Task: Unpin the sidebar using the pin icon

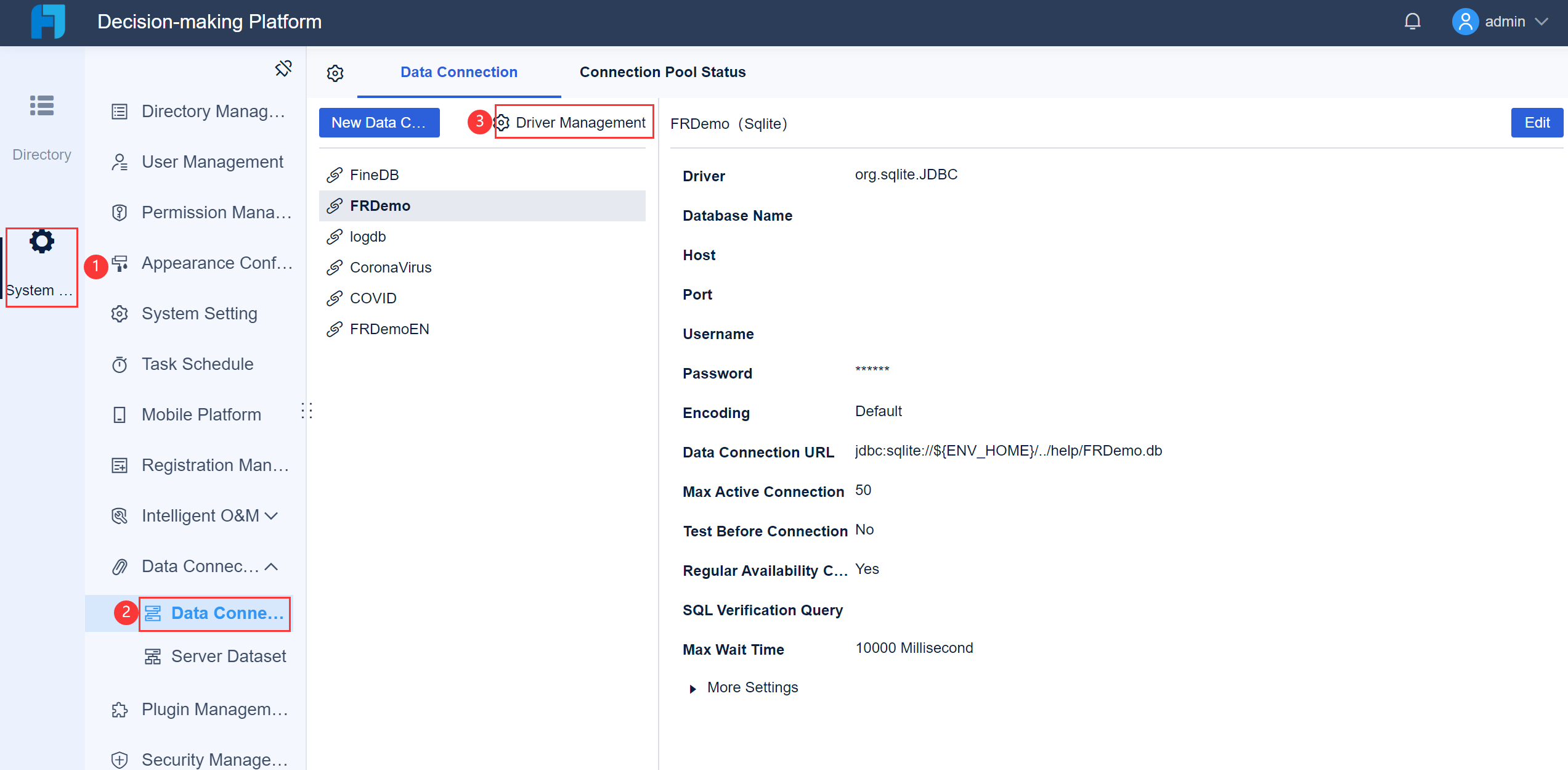Action: coord(283,69)
